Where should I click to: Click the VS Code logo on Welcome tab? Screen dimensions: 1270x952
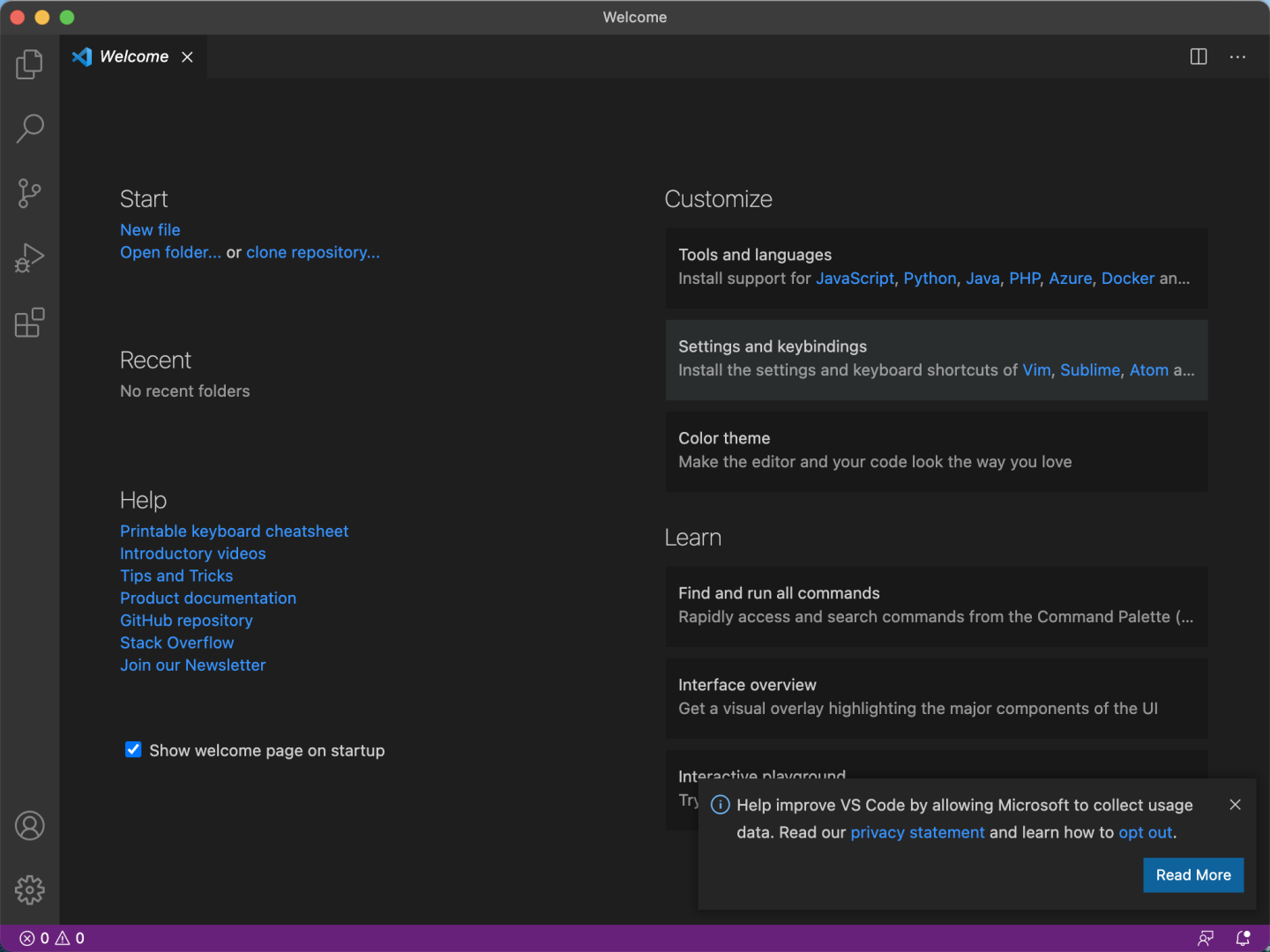[82, 56]
